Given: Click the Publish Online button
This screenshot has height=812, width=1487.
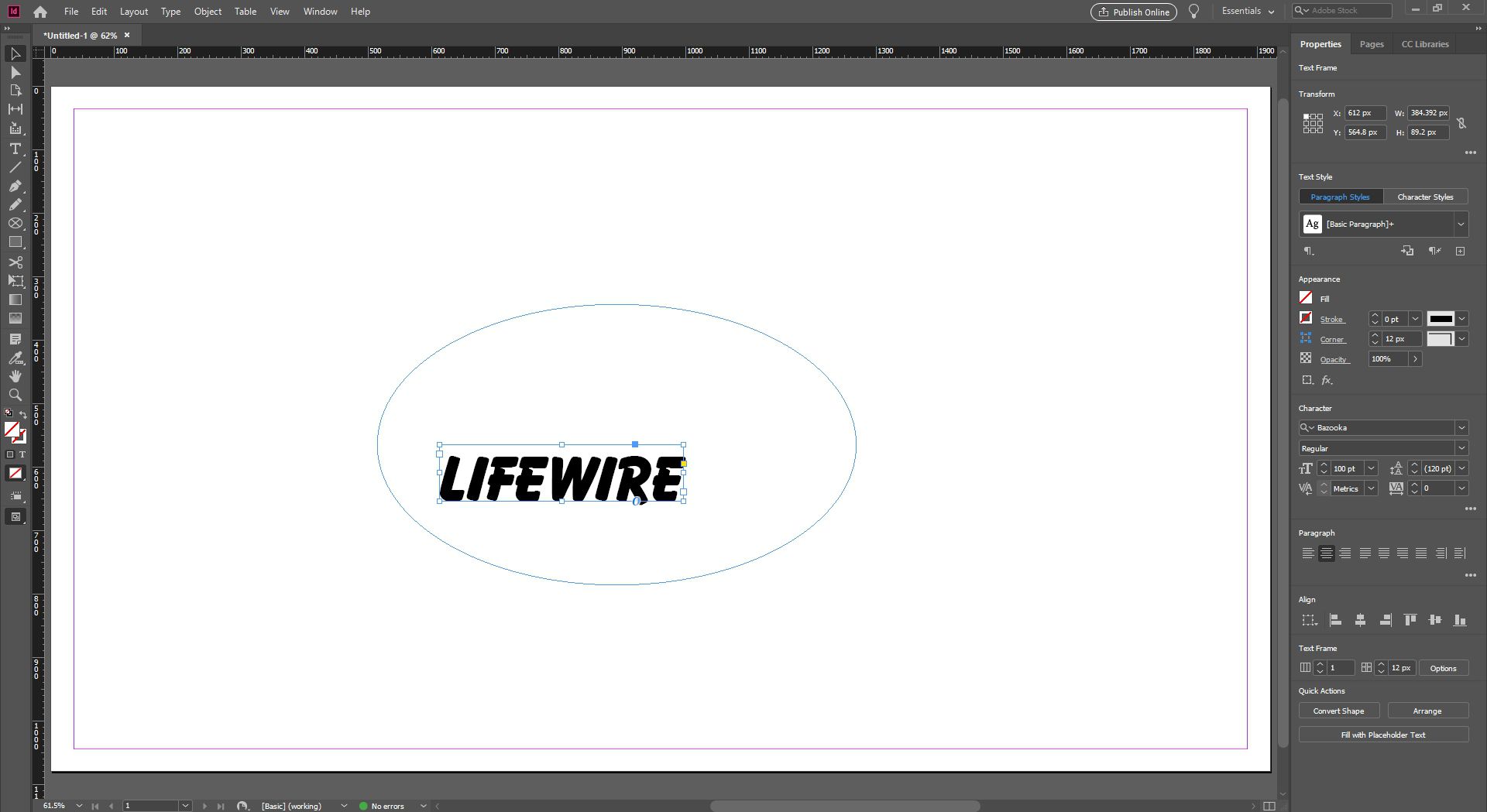Looking at the screenshot, I should pyautogui.click(x=1133, y=12).
